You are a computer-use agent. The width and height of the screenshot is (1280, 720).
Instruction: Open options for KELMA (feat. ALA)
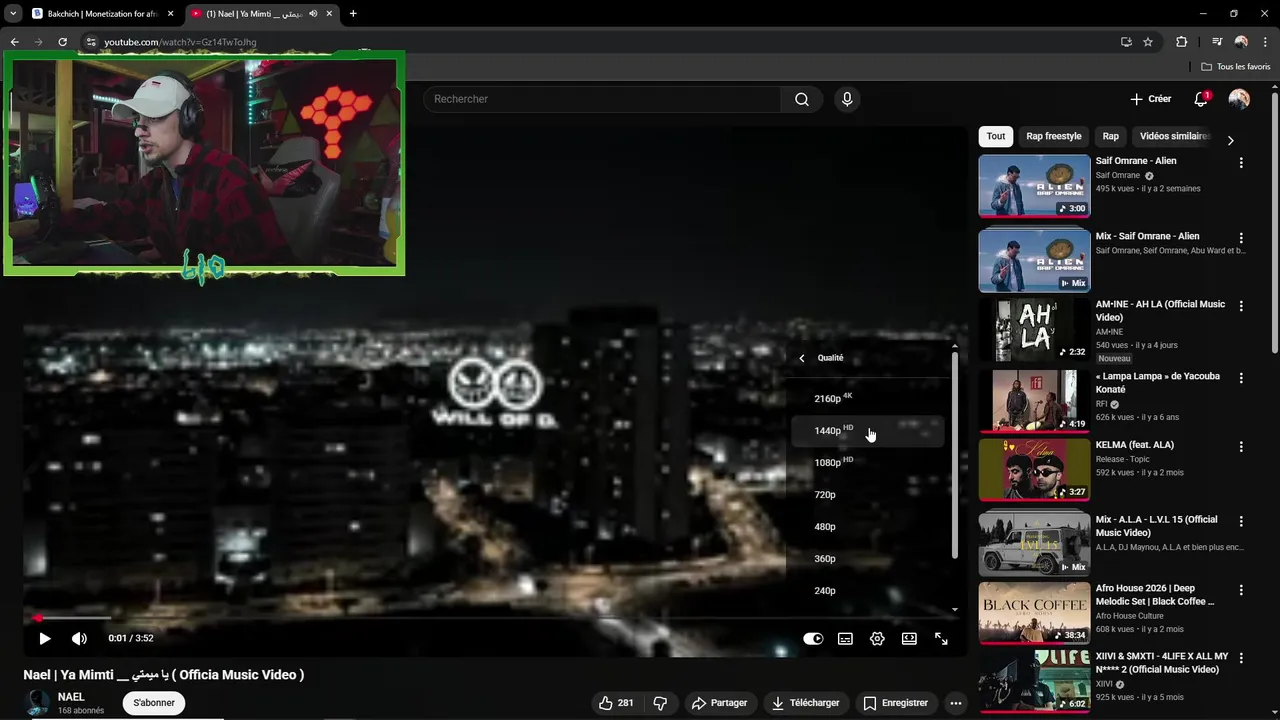click(1241, 446)
